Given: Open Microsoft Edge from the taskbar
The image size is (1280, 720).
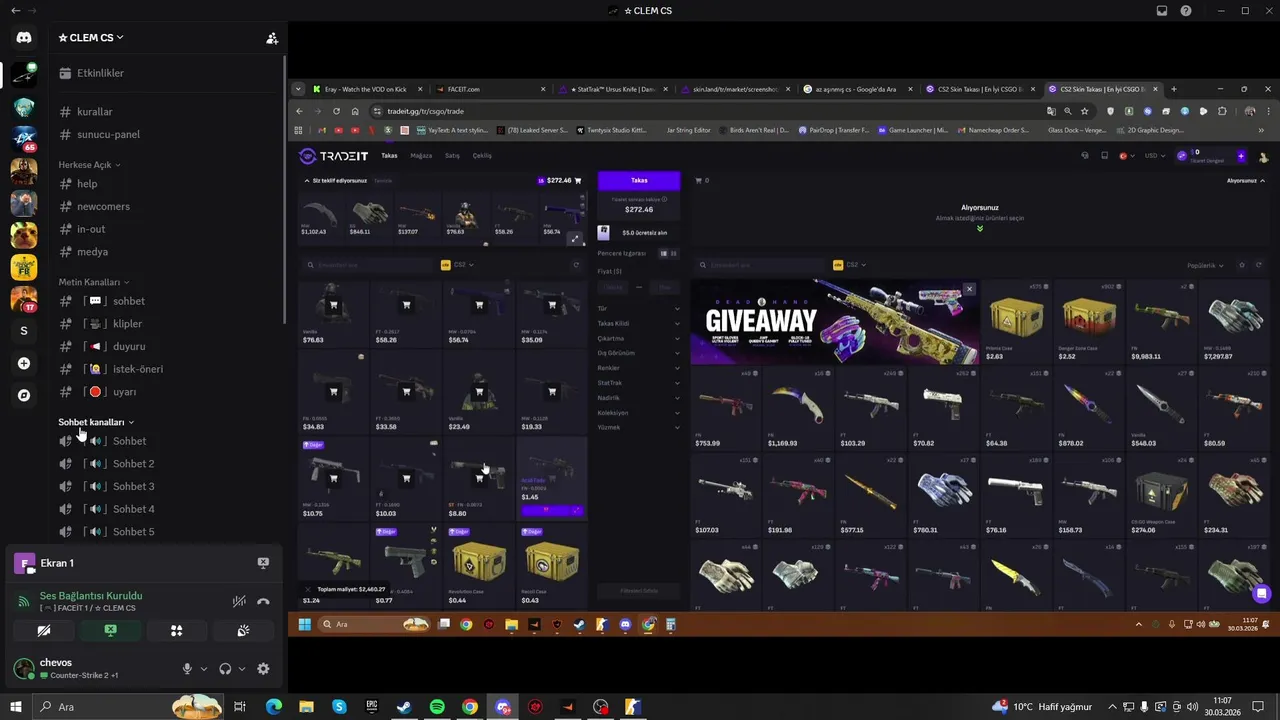Looking at the screenshot, I should [x=274, y=707].
